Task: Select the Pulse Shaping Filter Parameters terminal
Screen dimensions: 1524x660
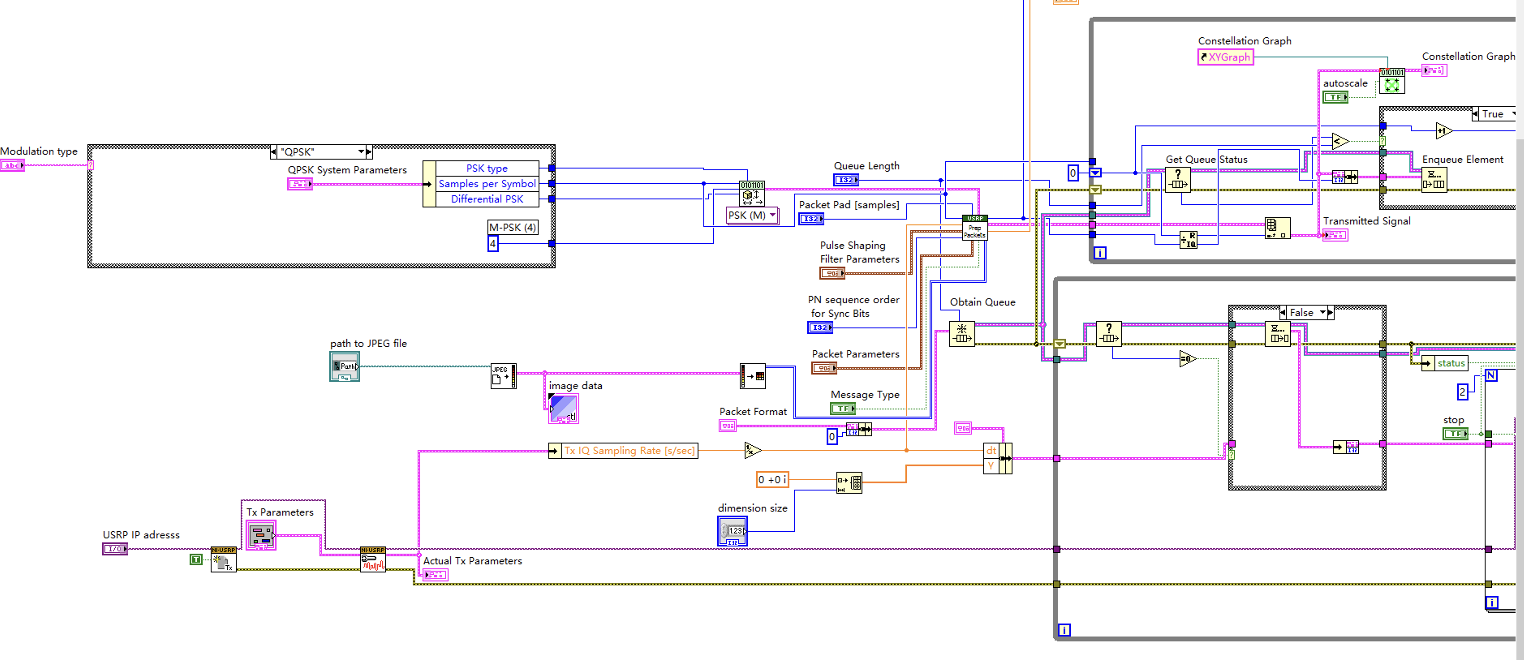Action: 832,273
